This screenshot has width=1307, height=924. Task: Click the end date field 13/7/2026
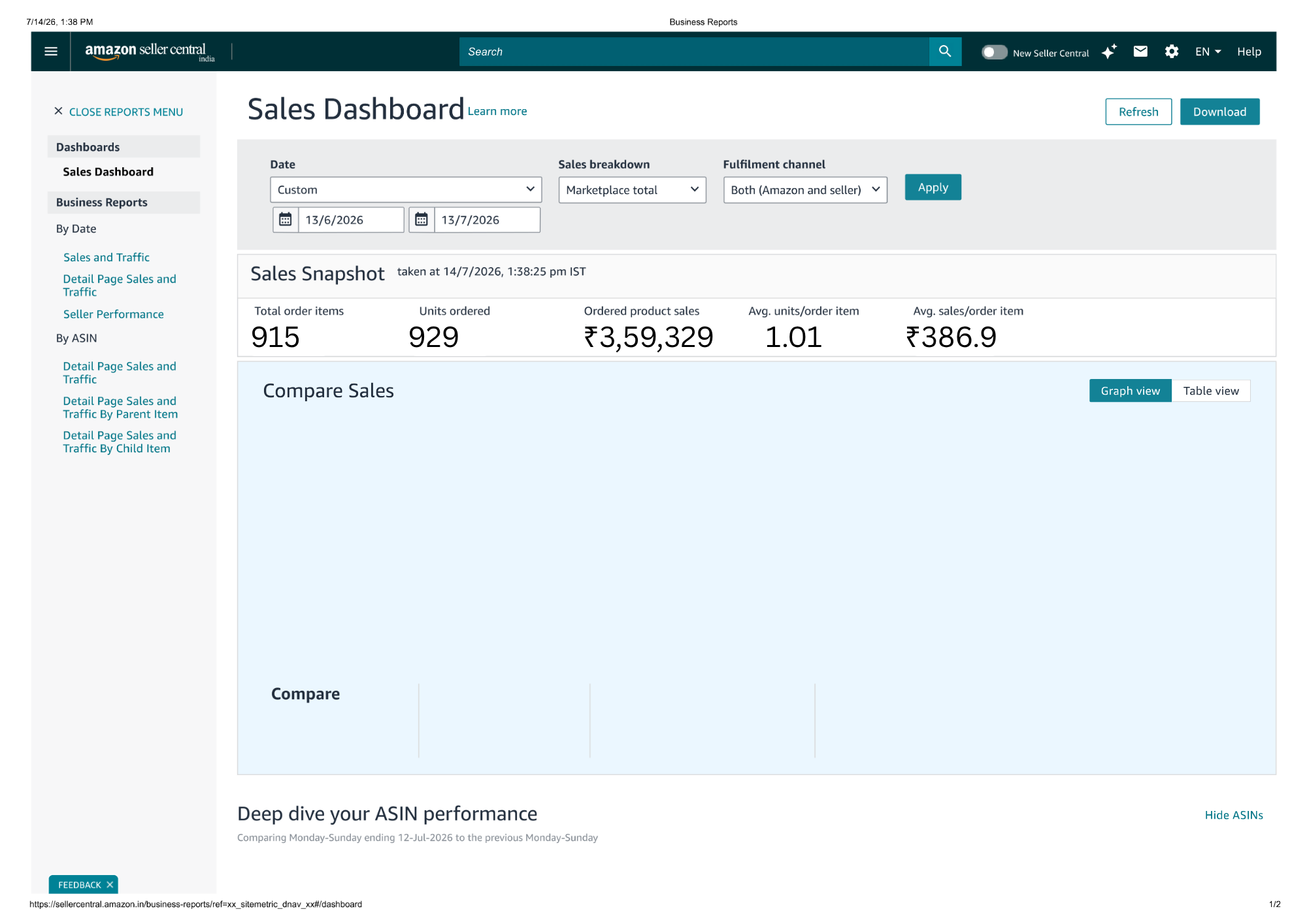(x=487, y=220)
